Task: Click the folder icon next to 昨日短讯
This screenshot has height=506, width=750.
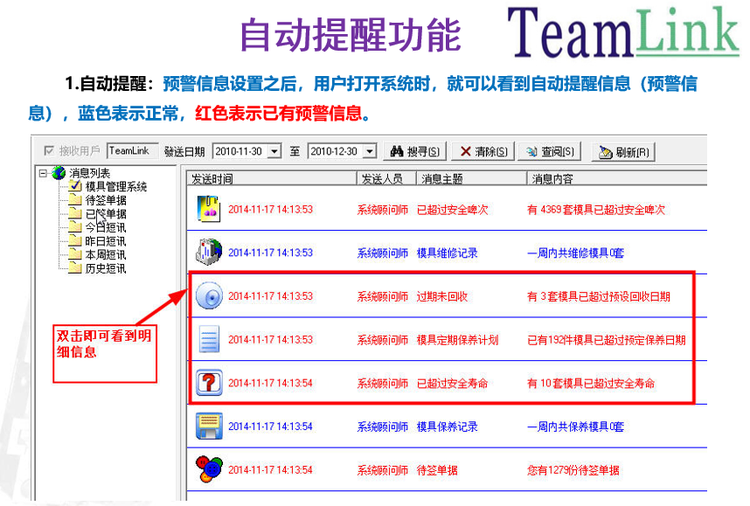Action: 75,241
